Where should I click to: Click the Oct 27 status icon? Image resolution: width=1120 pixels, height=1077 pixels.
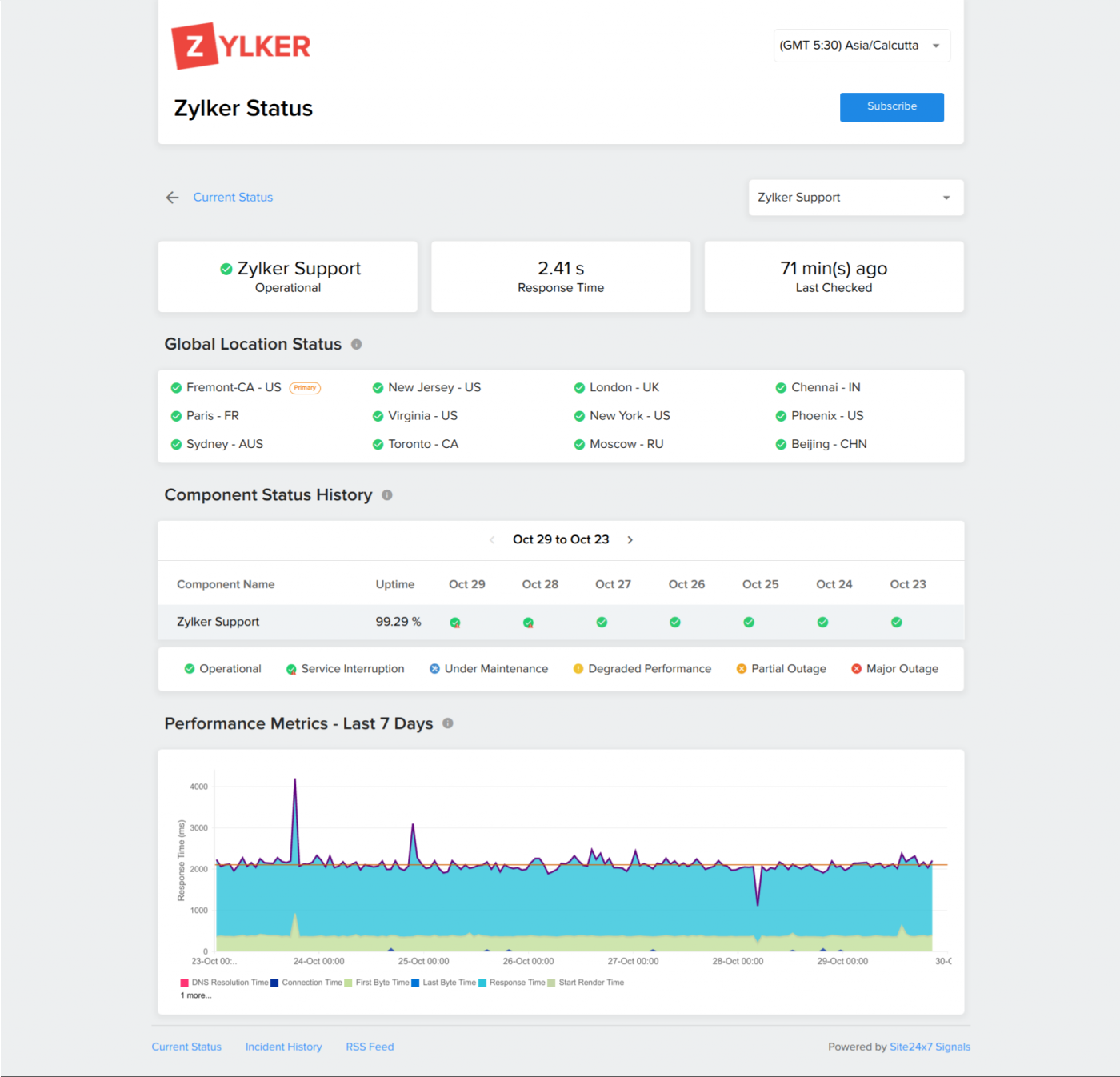pyautogui.click(x=602, y=623)
